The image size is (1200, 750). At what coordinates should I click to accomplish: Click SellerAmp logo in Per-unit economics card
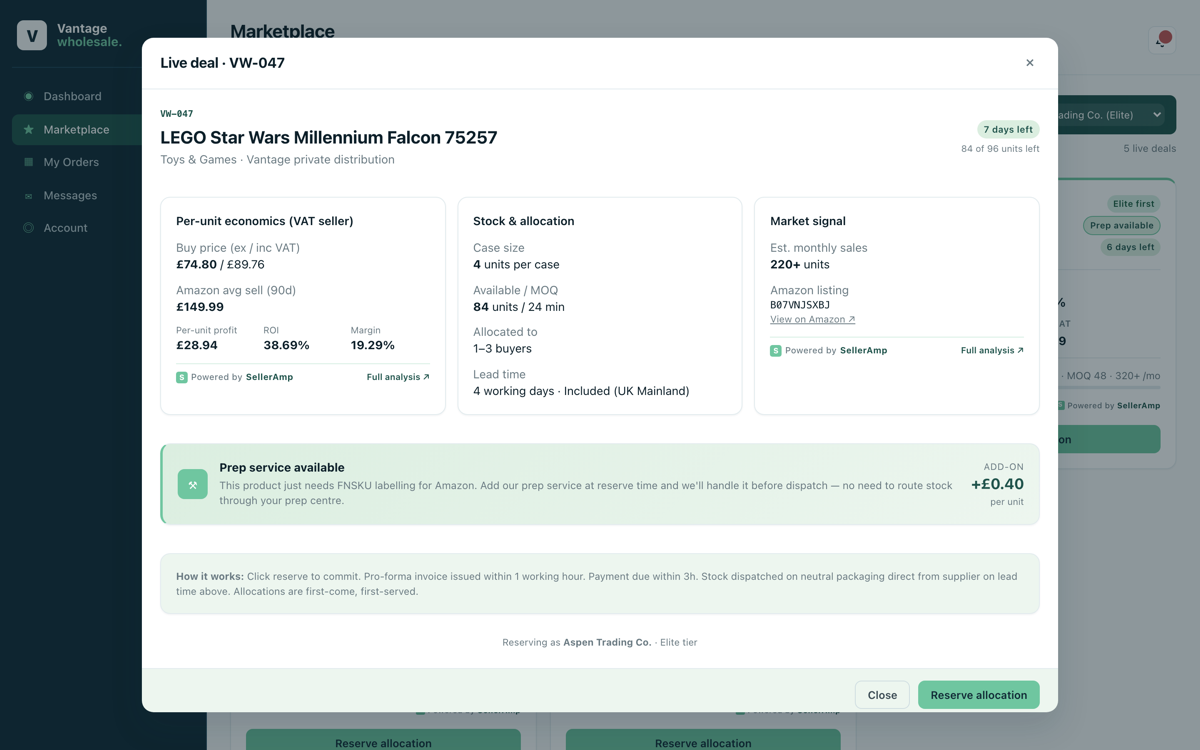[181, 377]
